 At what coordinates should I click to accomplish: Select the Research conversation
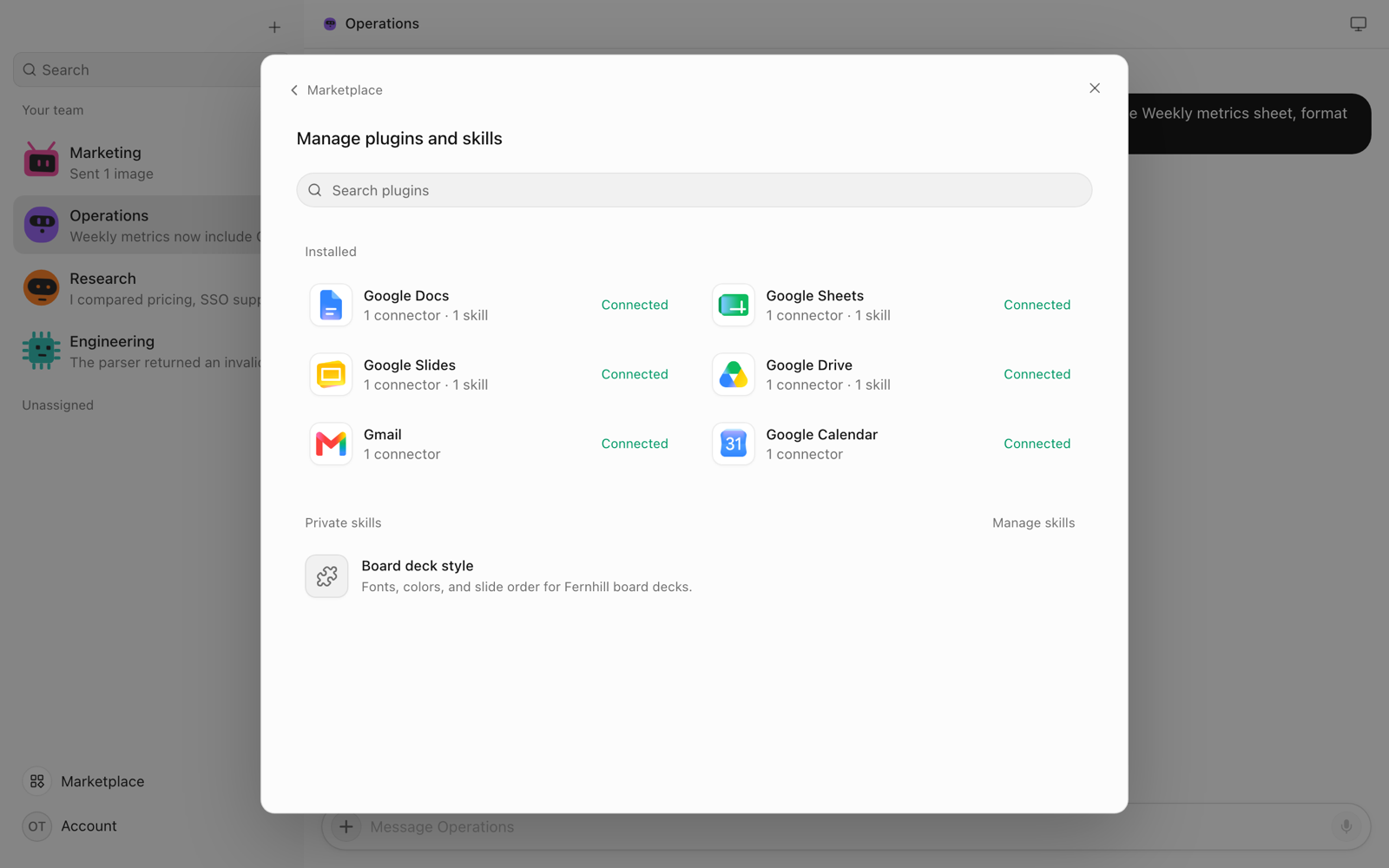click(137, 288)
